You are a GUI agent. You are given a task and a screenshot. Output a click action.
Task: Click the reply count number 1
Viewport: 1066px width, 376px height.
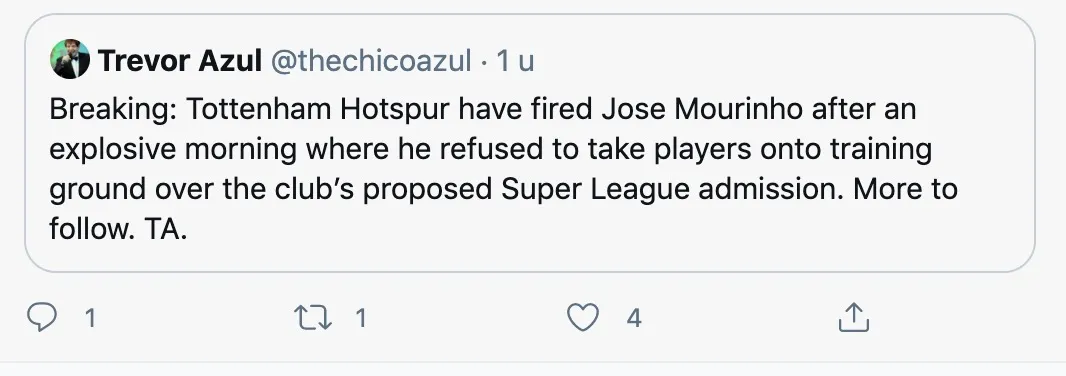pos(89,318)
